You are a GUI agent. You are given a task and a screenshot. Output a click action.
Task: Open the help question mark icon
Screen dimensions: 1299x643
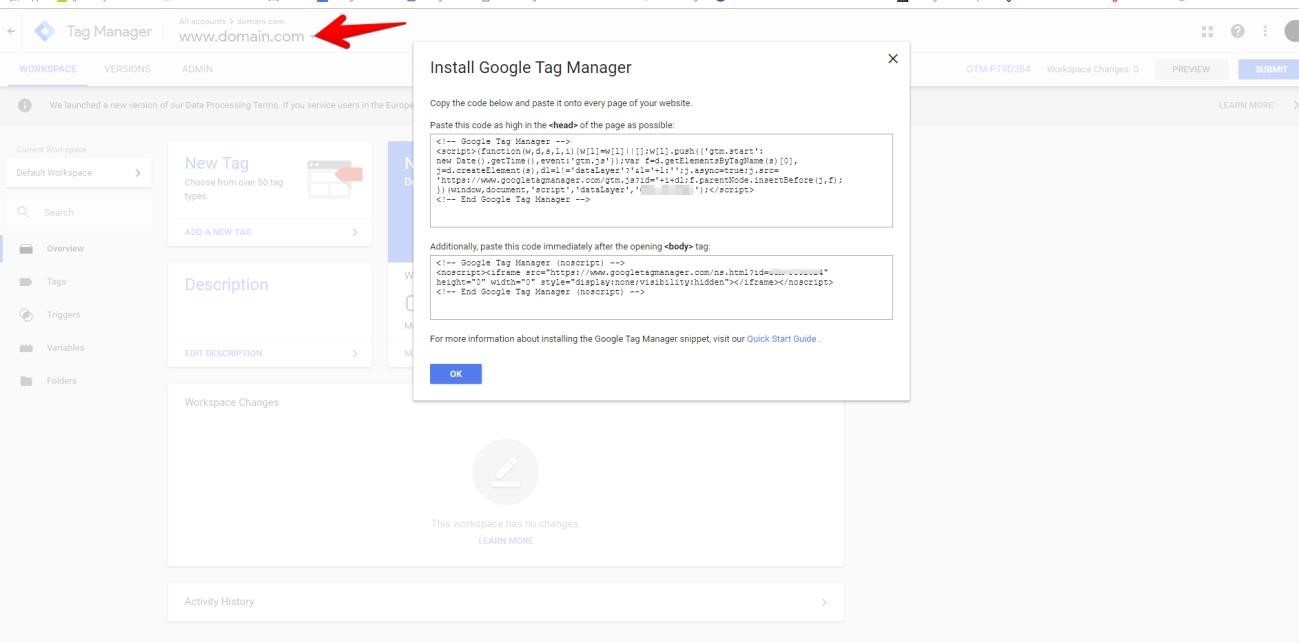[1237, 32]
